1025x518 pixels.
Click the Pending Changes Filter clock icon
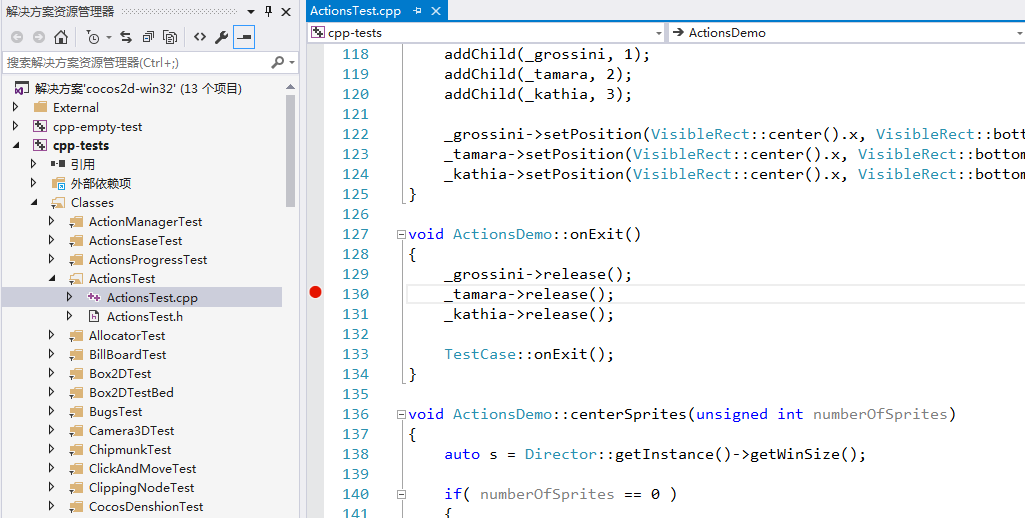tap(93, 37)
